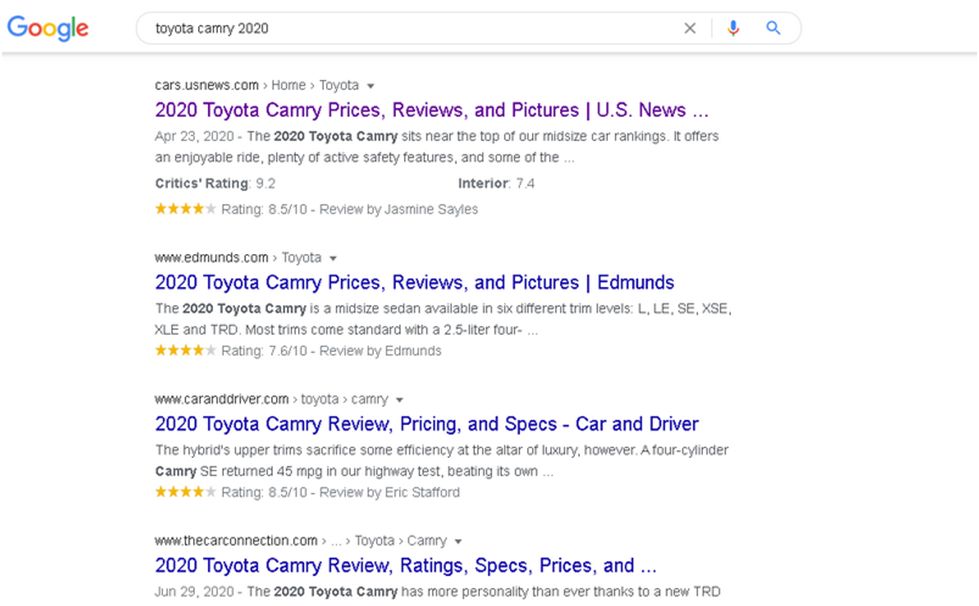The height and width of the screenshot is (606, 979).
Task: Expand dropdown arrow next to www.edmunds.com breadcrumb
Action: pyautogui.click(x=333, y=258)
